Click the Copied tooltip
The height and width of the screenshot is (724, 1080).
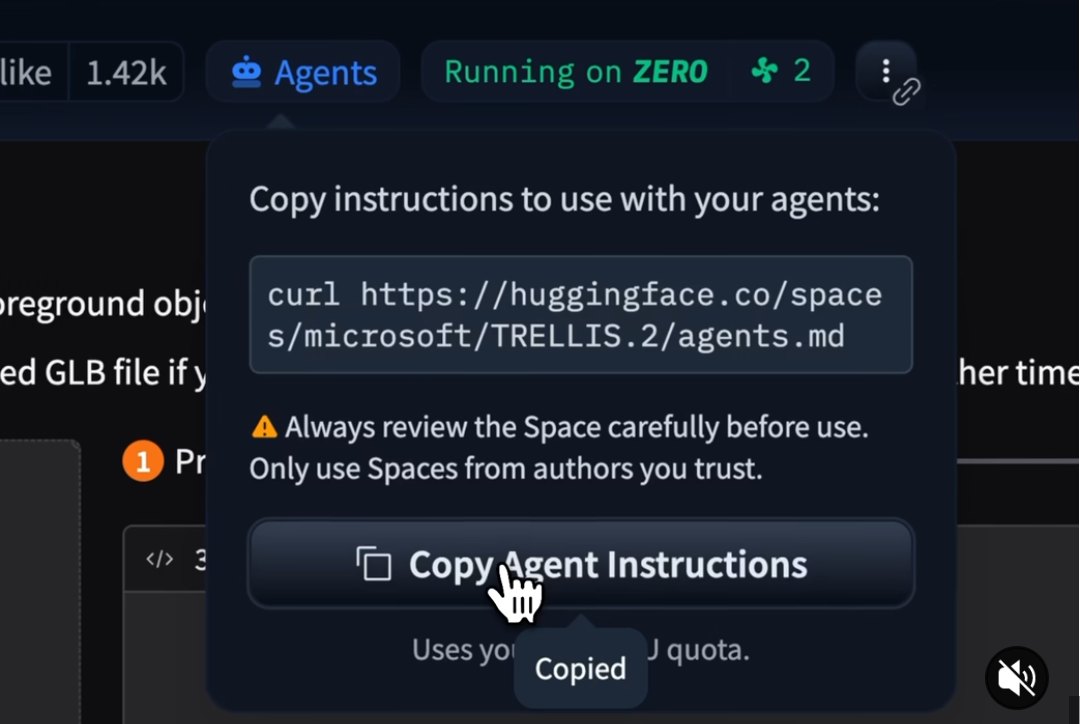coord(580,668)
